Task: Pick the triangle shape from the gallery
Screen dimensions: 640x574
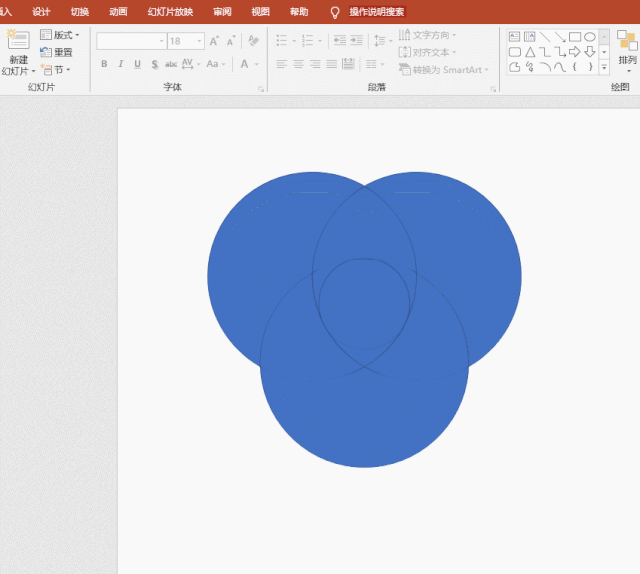Action: pos(529,52)
